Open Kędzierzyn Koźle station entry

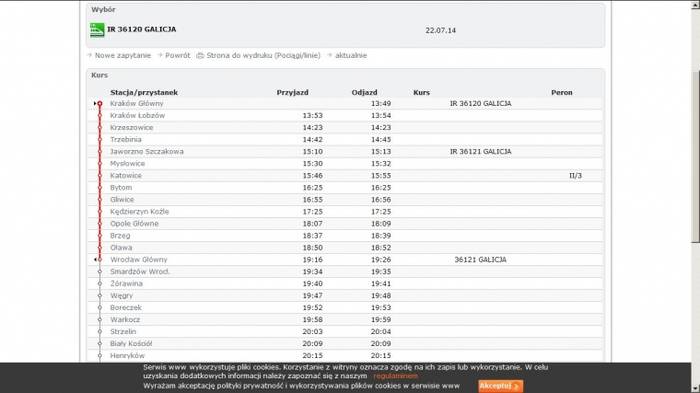(139, 212)
